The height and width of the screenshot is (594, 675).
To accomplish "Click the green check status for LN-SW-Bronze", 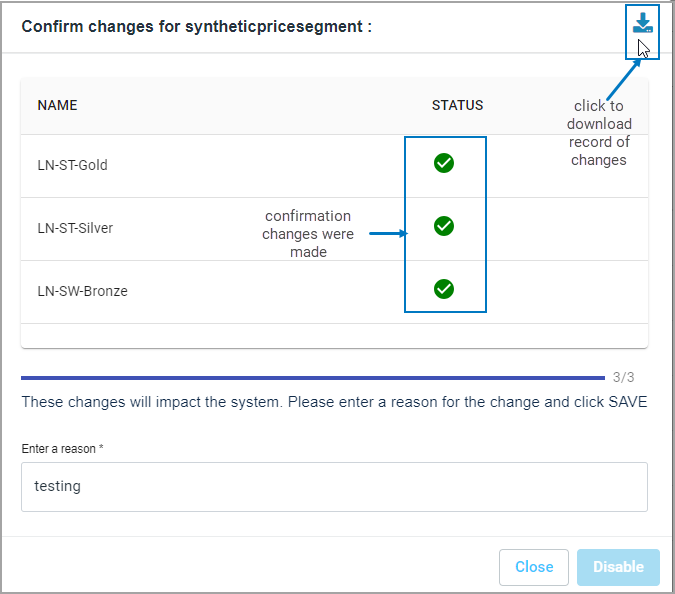I will pyautogui.click(x=444, y=289).
